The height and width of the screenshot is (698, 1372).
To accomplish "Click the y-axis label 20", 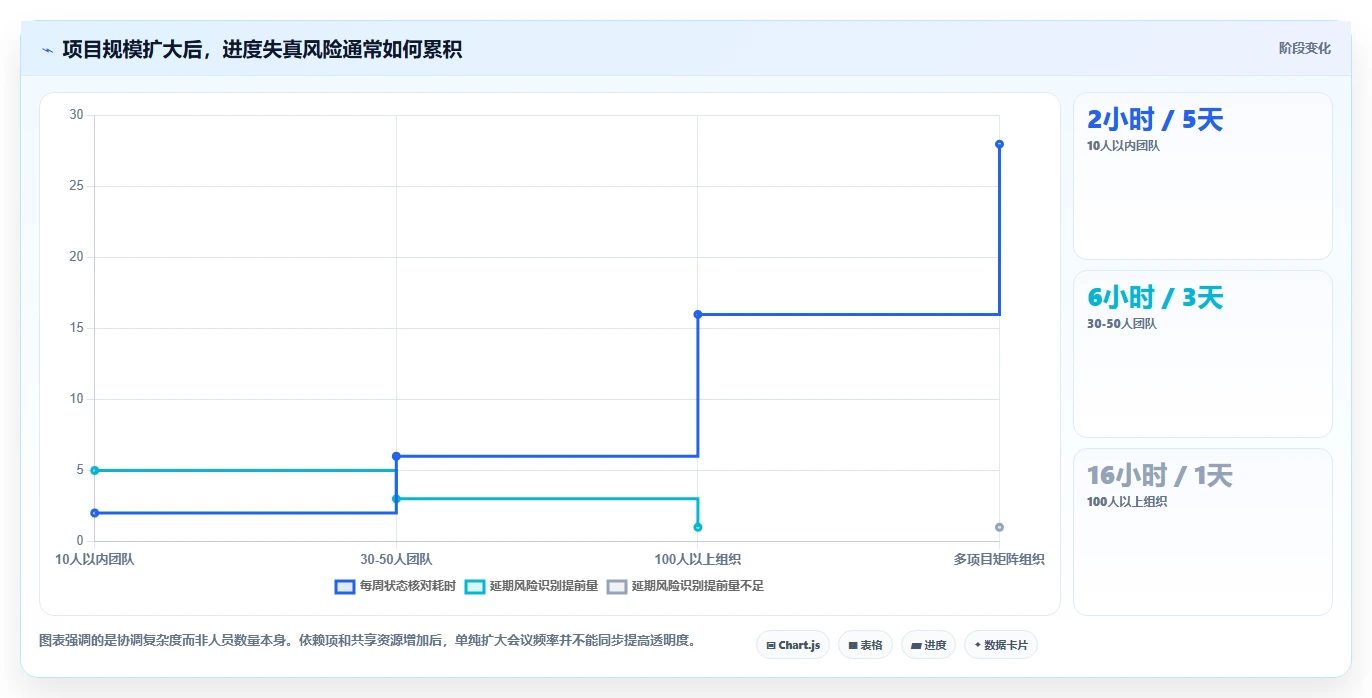I will point(77,257).
